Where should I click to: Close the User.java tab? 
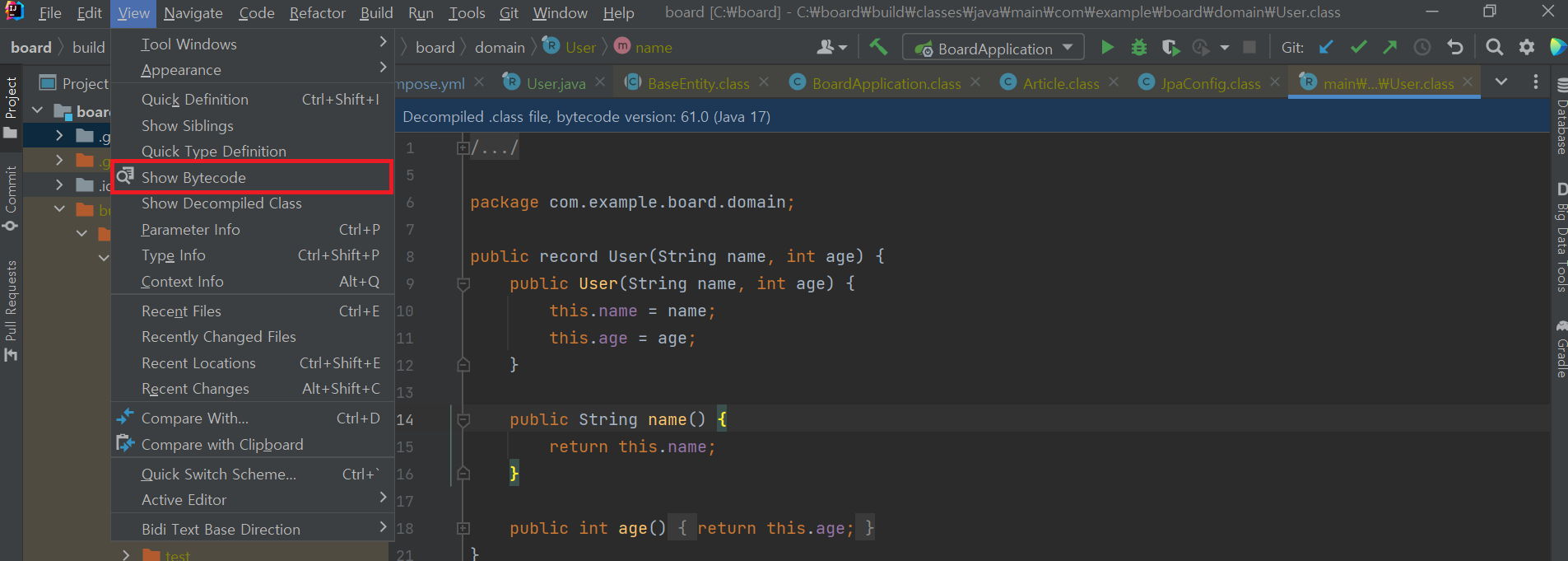600,82
